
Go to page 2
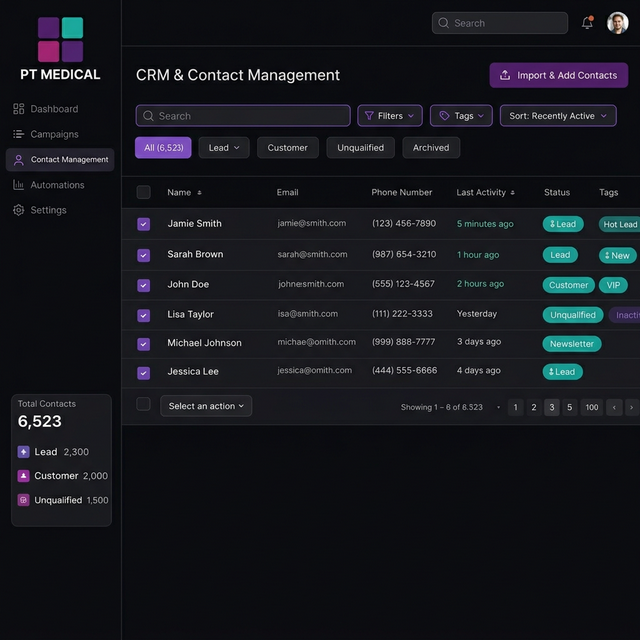pyautogui.click(x=533, y=407)
